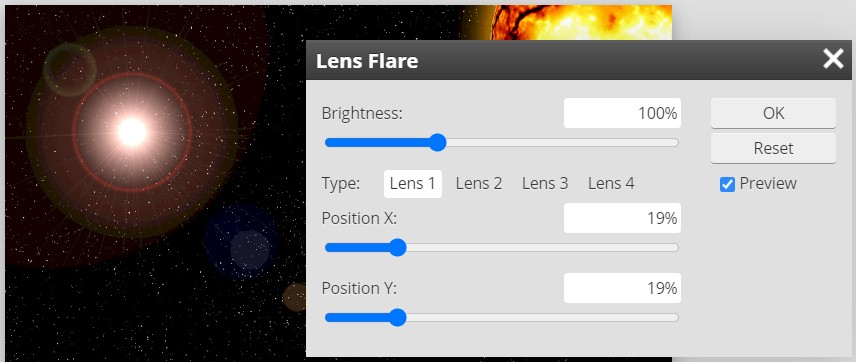Edit the Position Y value field
Image resolution: width=856 pixels, height=362 pixels.
tap(622, 288)
